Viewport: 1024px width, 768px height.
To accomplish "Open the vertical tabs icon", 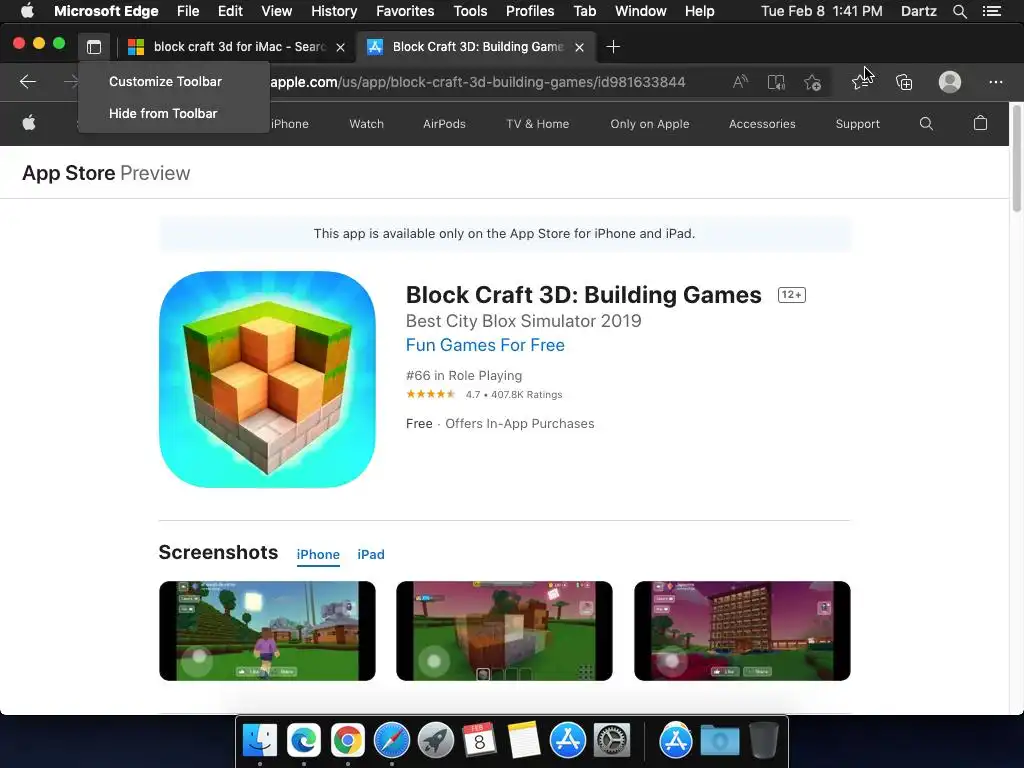I will (94, 47).
